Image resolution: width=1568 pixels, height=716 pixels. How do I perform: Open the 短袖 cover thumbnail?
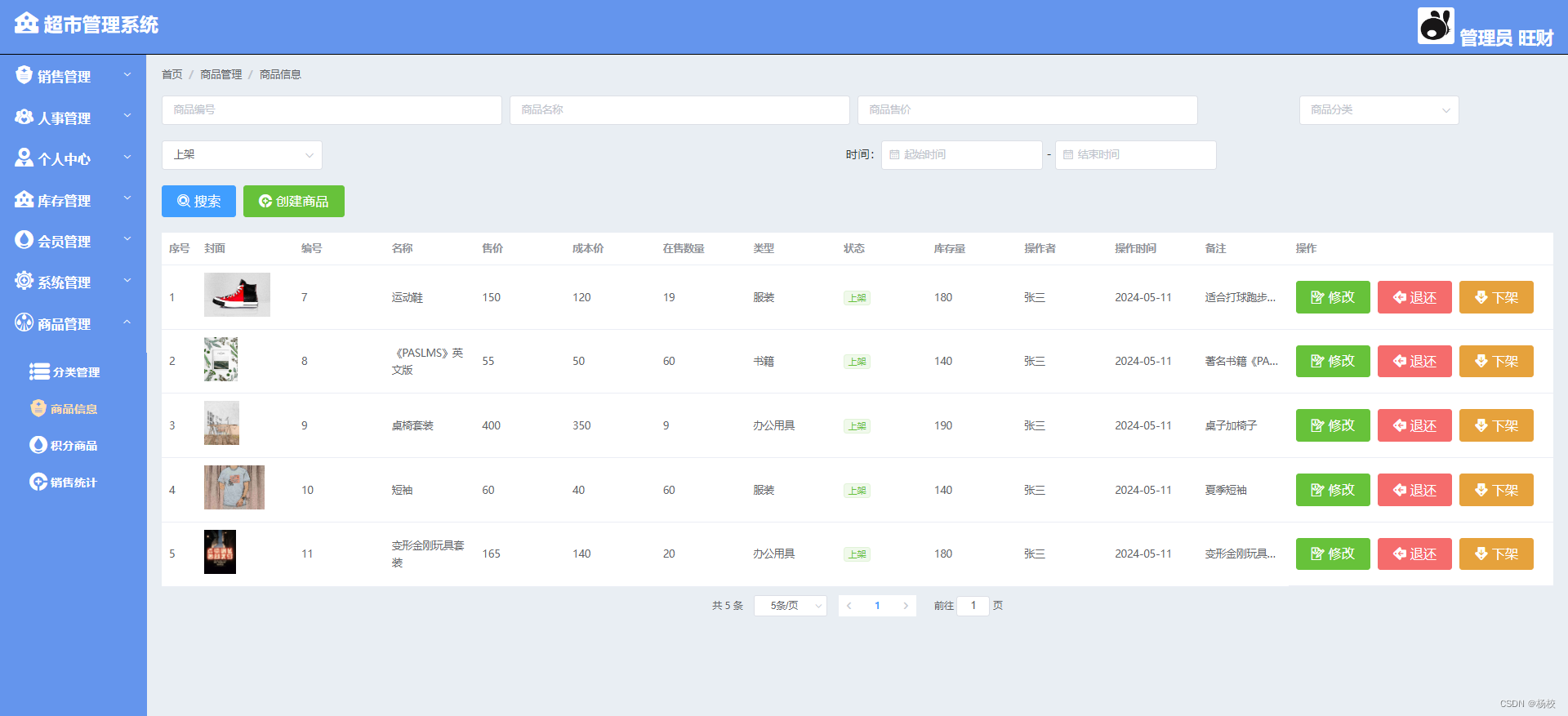[234, 487]
